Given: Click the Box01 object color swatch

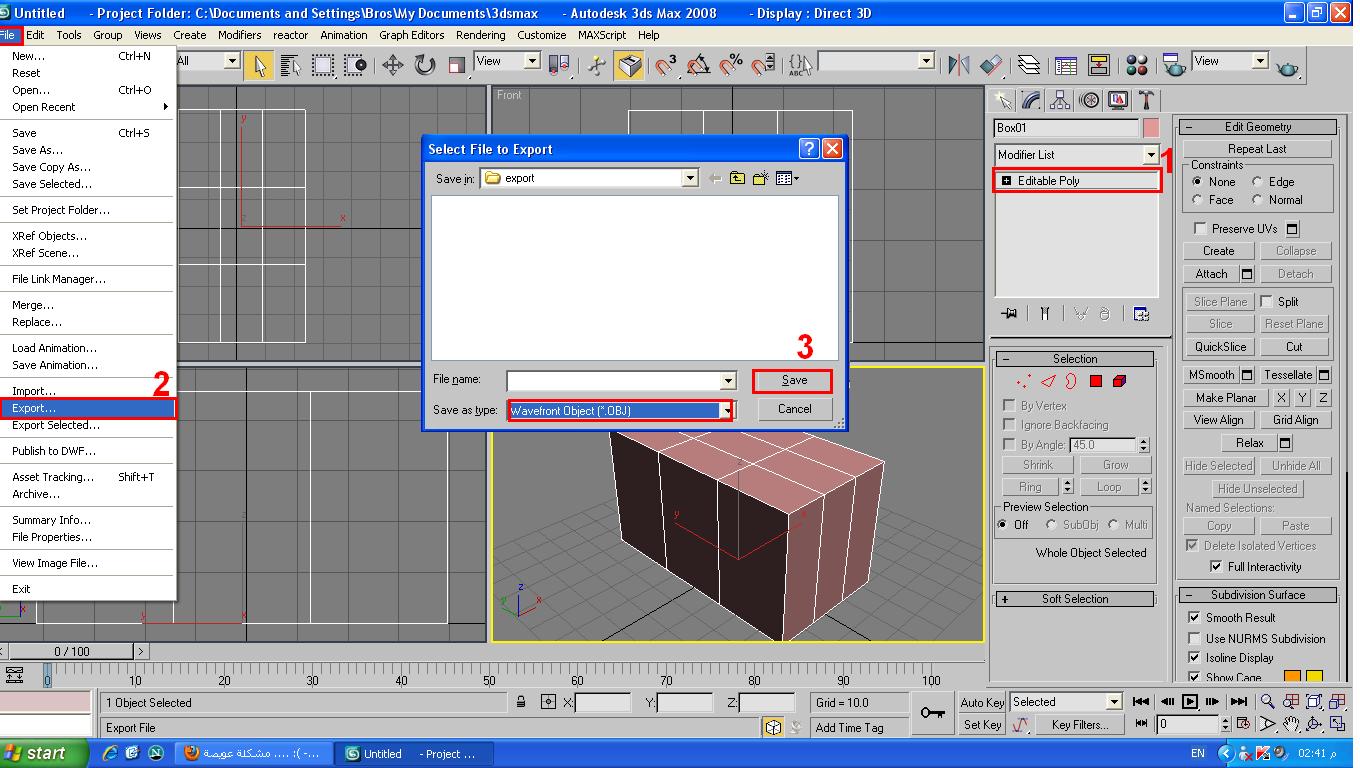Looking at the screenshot, I should (1151, 128).
